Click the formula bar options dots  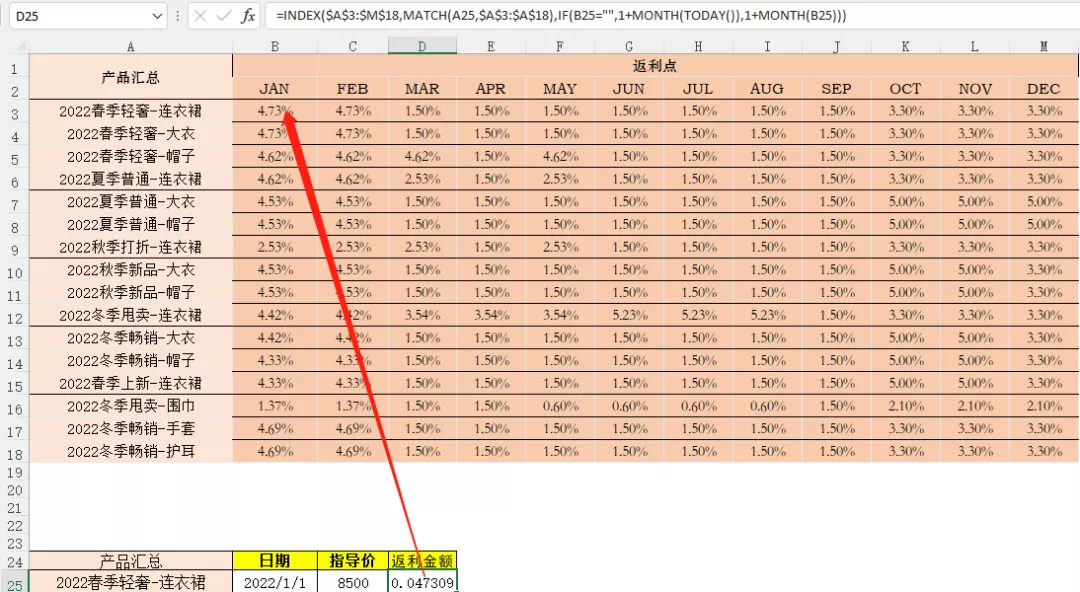point(178,16)
